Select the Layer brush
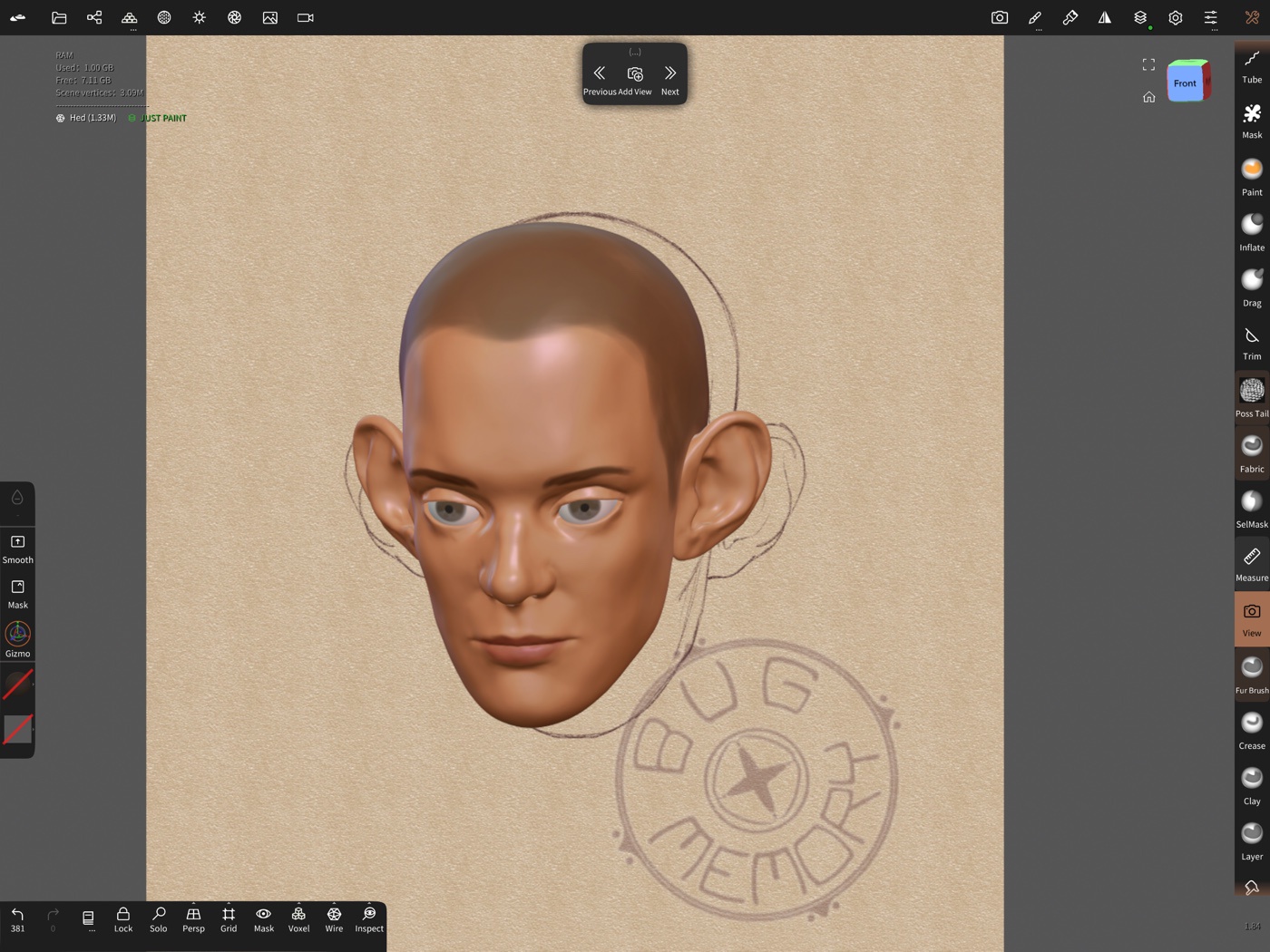The width and height of the screenshot is (1270, 952). tap(1252, 841)
